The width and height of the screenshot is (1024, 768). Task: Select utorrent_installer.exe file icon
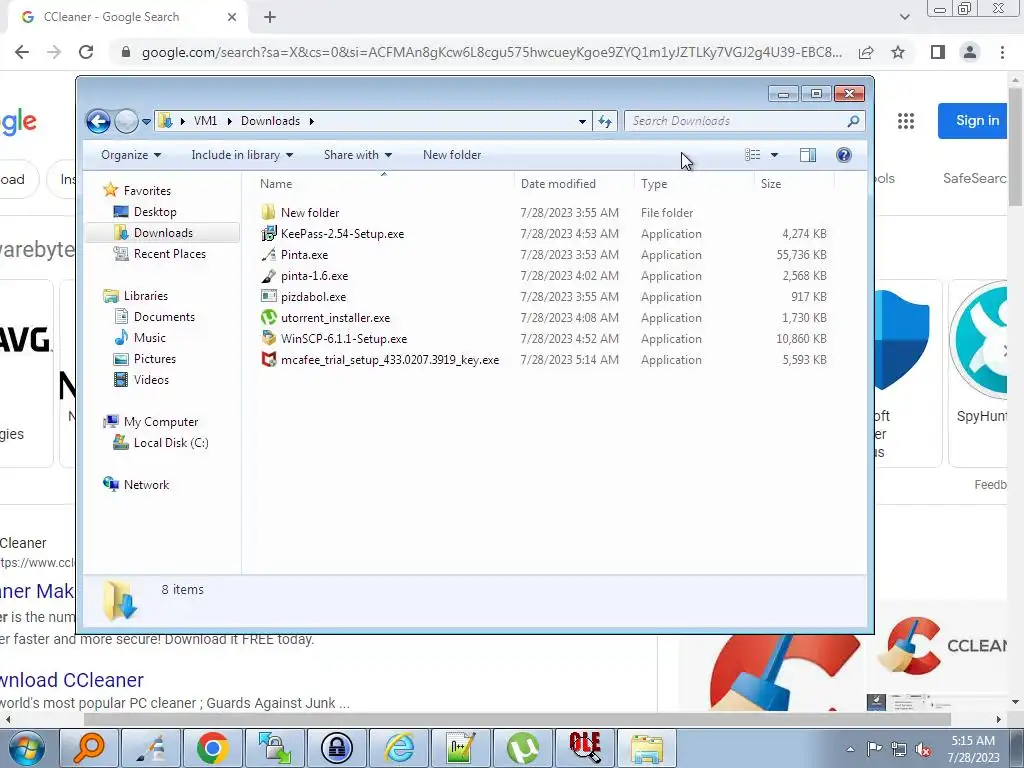point(268,317)
